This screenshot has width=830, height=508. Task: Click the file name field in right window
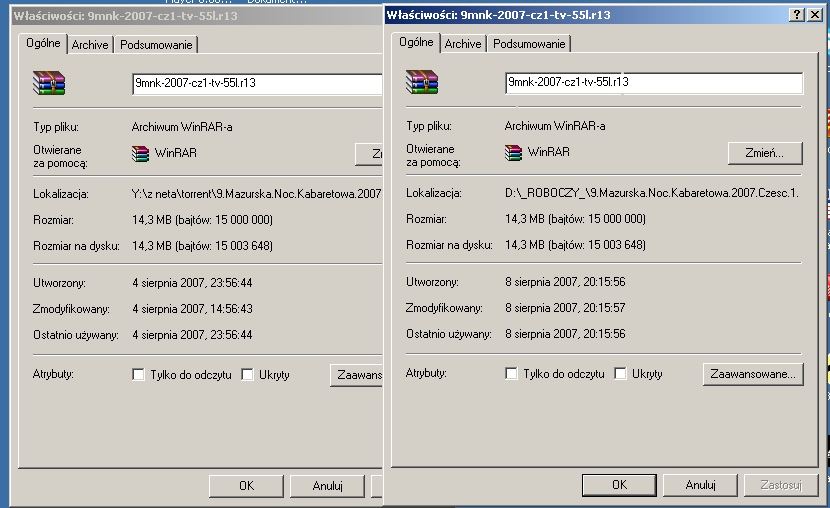pyautogui.click(x=654, y=83)
